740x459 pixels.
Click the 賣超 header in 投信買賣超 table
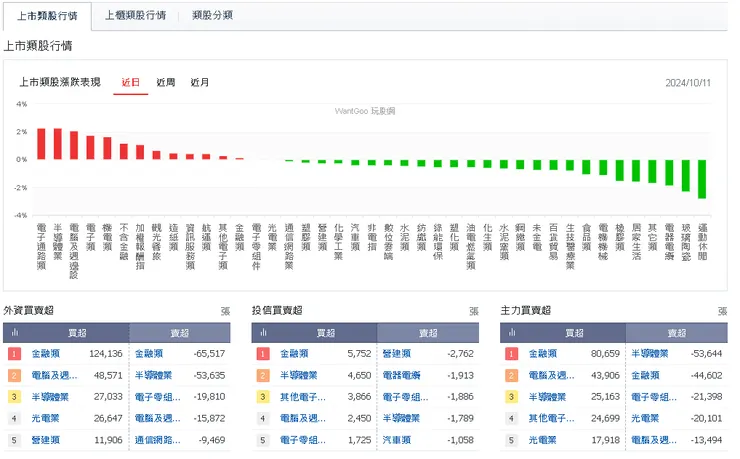[428, 333]
